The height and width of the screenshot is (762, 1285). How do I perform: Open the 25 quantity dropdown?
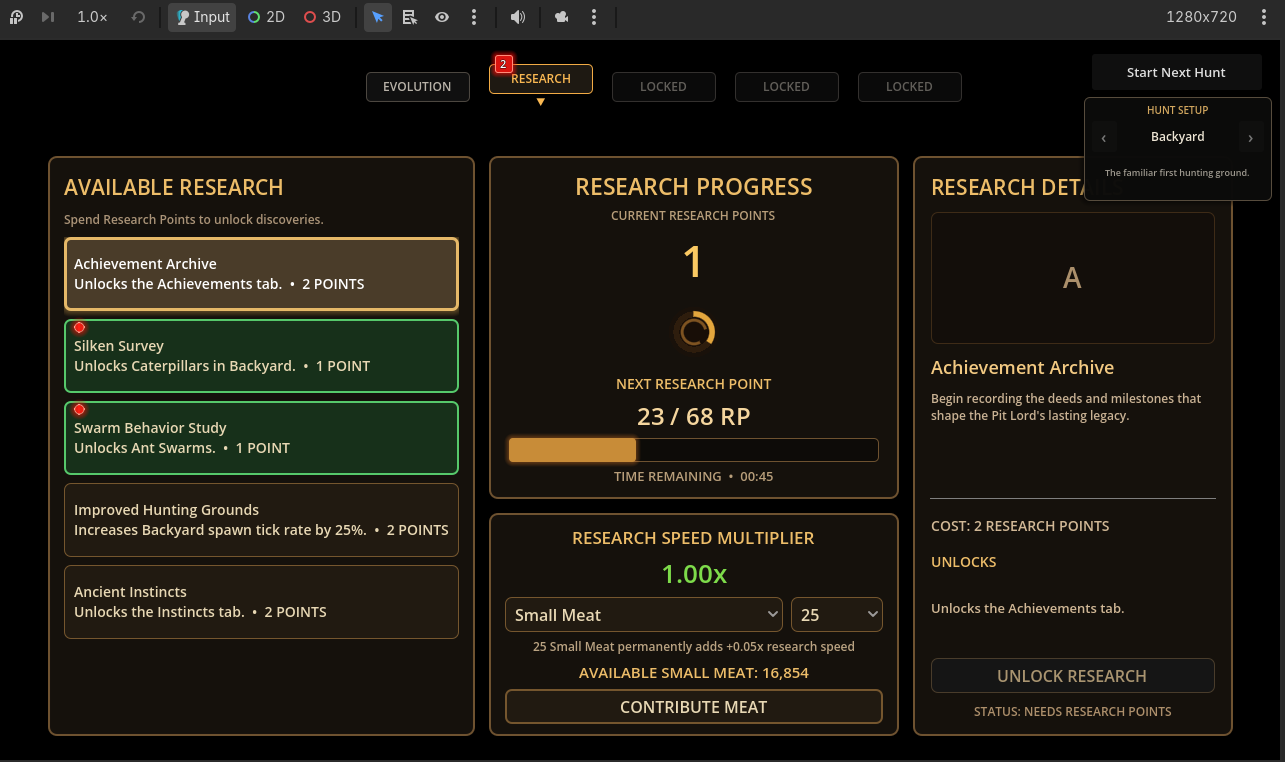pos(837,615)
